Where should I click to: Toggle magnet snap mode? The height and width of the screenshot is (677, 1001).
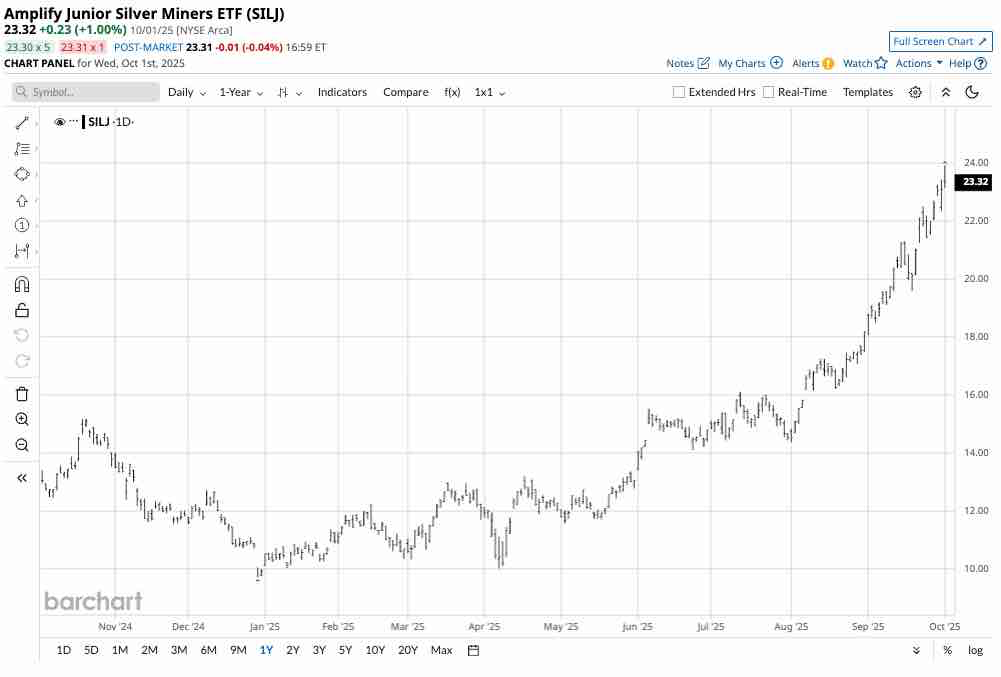tap(22, 284)
